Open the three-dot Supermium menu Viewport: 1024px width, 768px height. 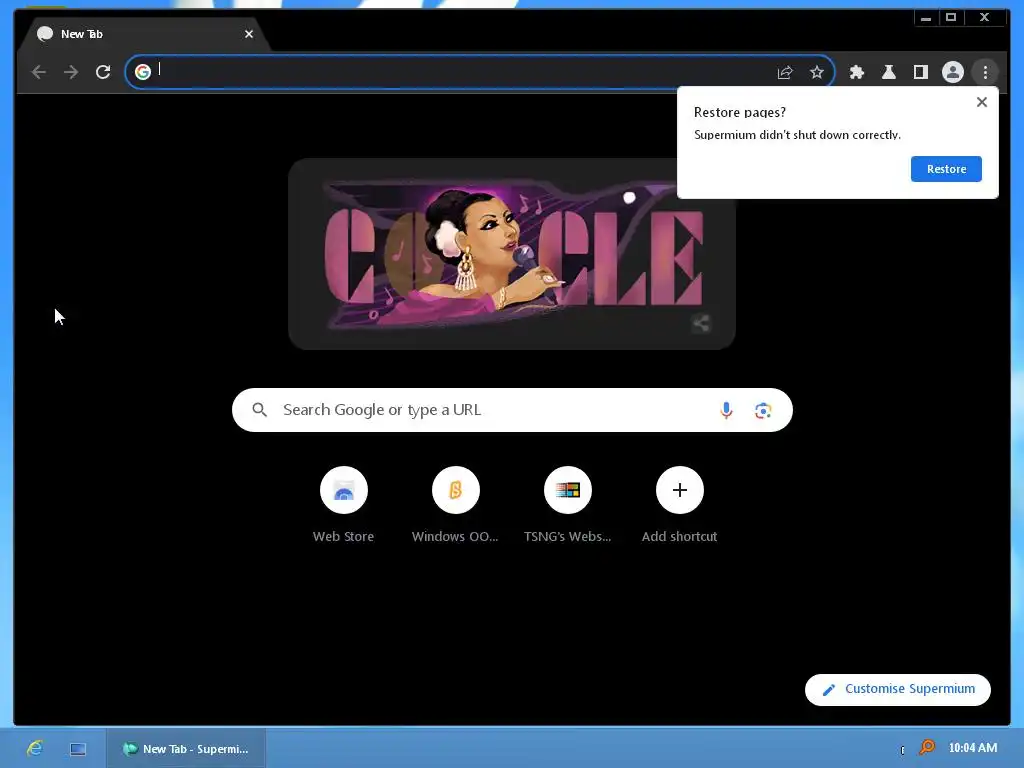pos(985,72)
